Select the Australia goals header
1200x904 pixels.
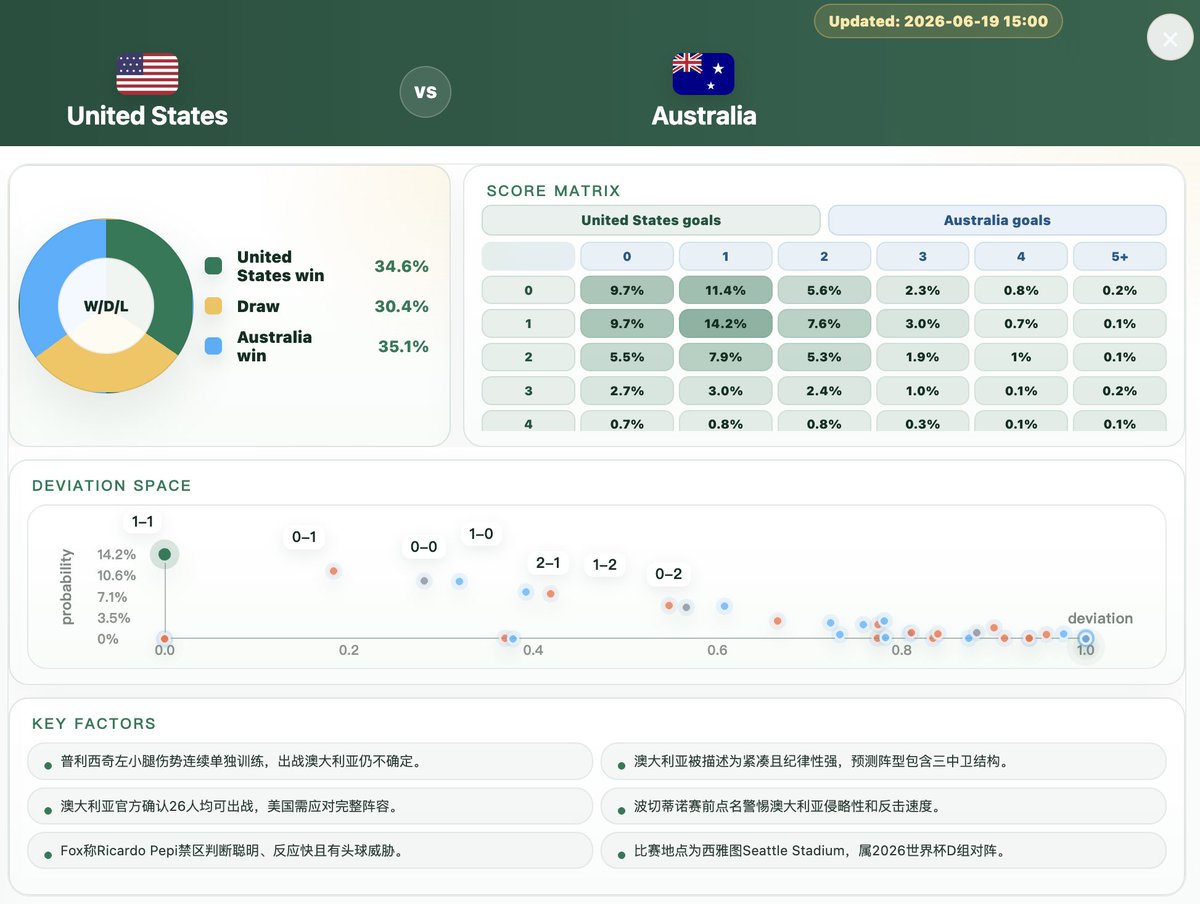(x=997, y=220)
